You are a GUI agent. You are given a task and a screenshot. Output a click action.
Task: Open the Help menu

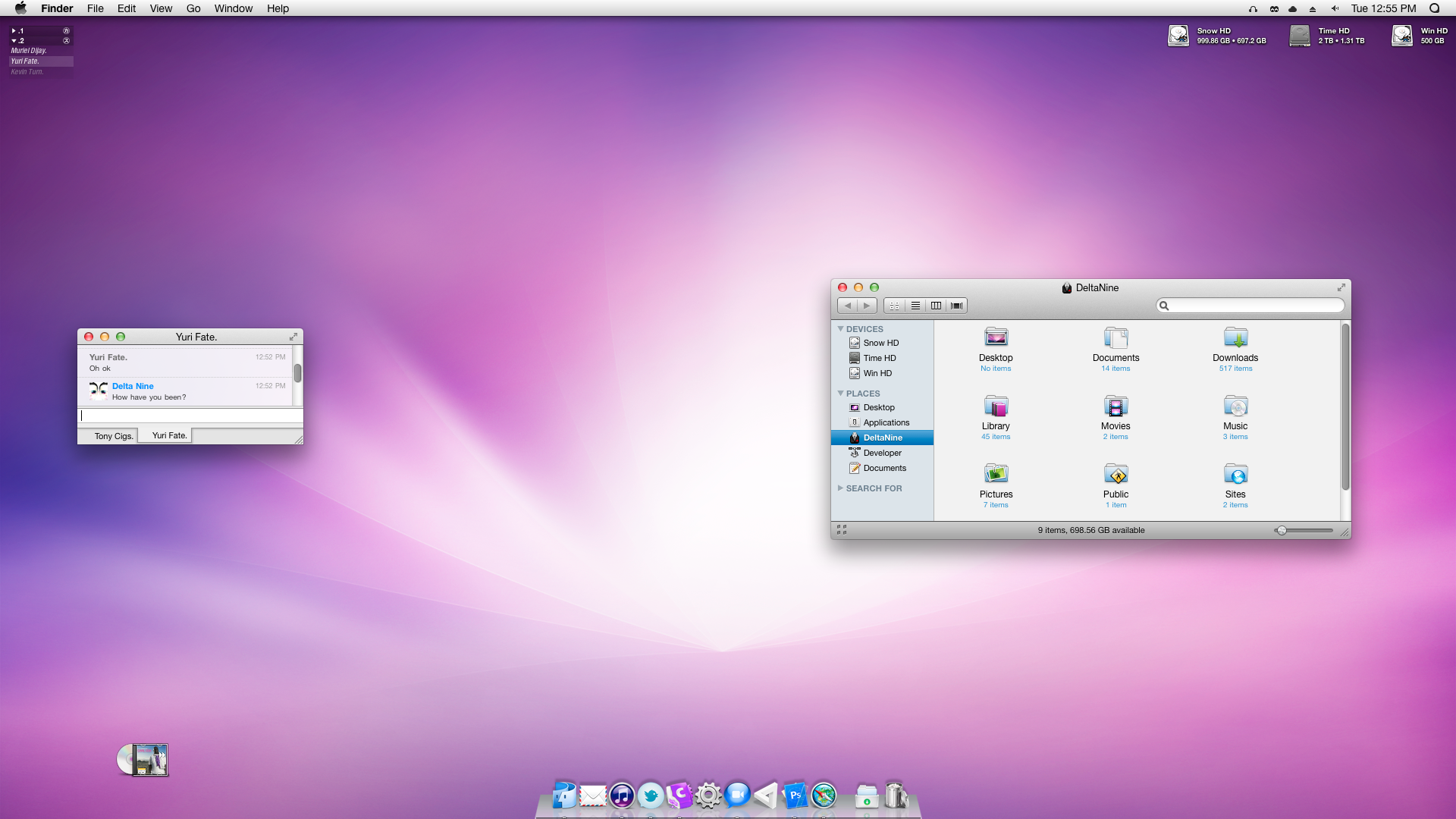coord(278,8)
